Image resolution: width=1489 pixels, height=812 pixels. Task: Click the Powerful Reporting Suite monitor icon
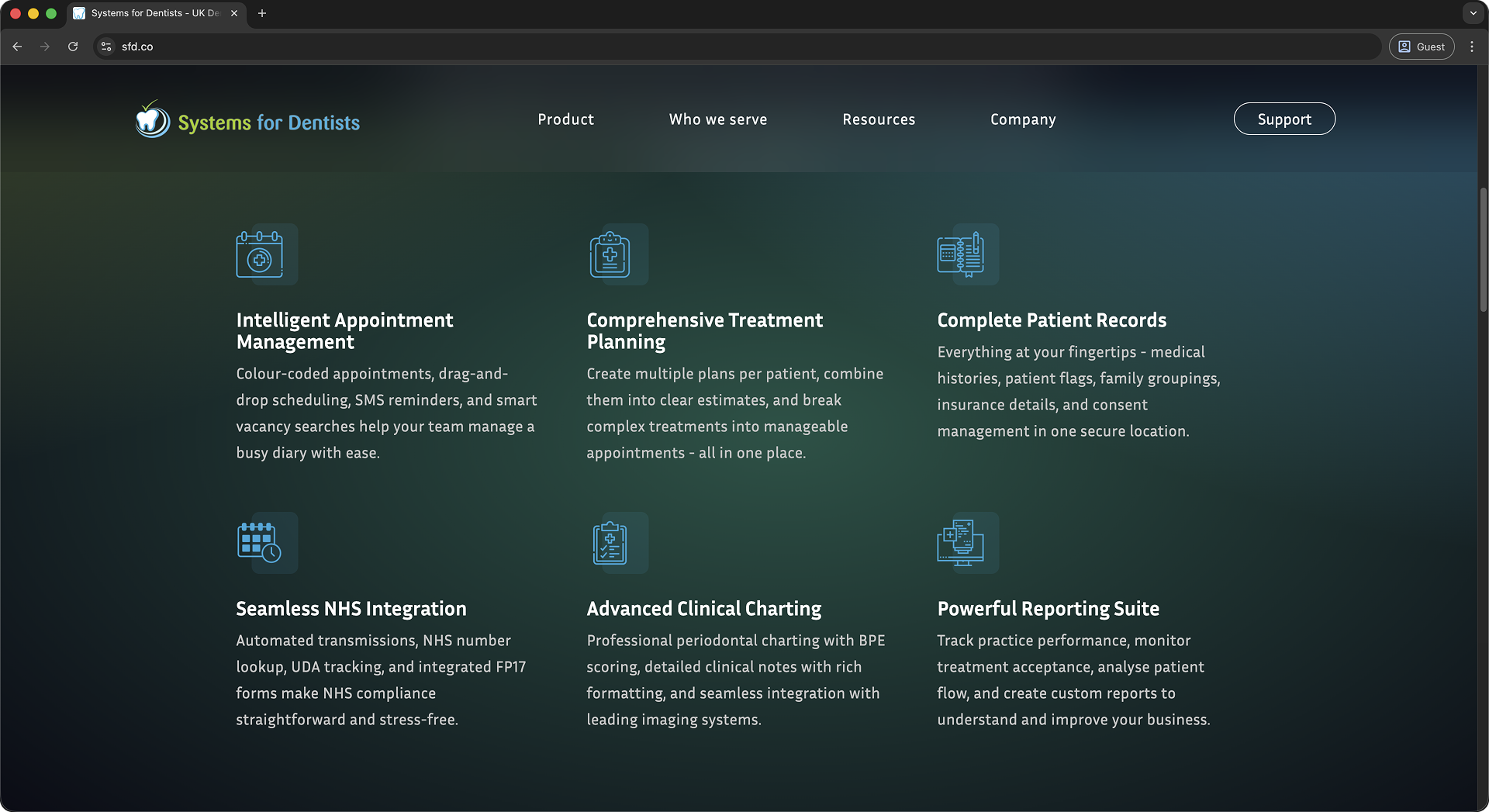click(961, 542)
